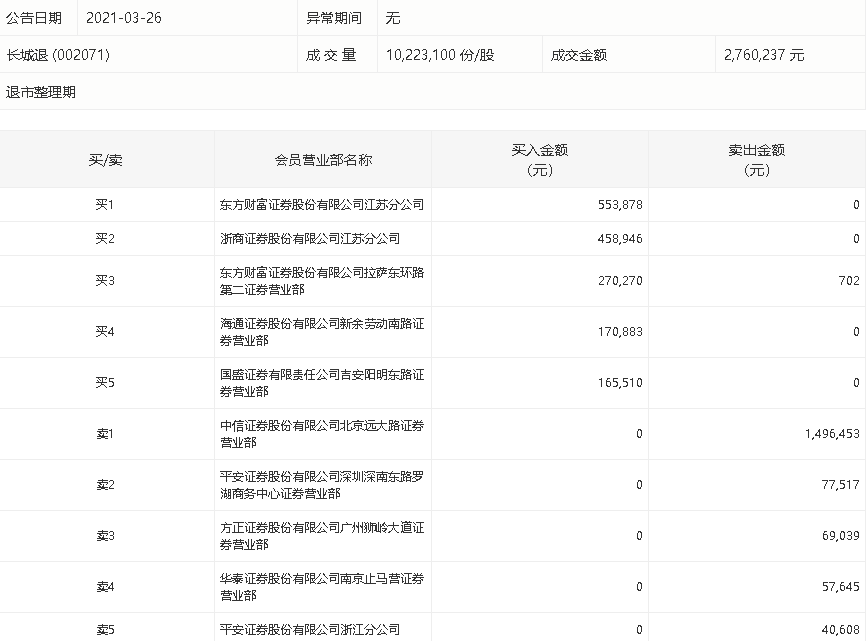Click the sell amount 1,496,453
The width and height of the screenshot is (866, 641).
832,433
